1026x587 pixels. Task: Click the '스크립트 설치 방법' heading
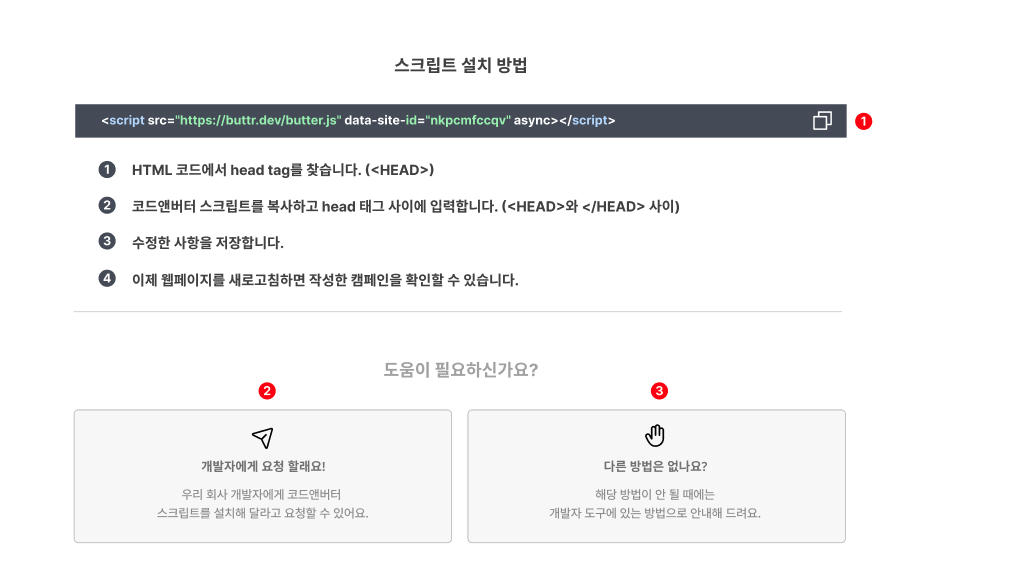[x=461, y=65]
